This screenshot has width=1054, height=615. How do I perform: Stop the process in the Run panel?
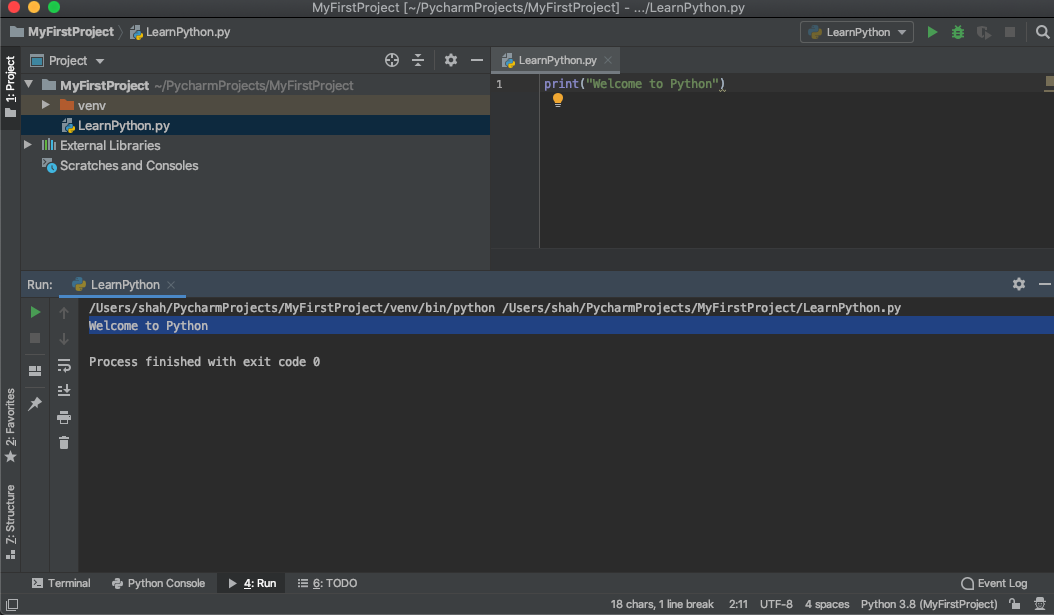point(35,338)
